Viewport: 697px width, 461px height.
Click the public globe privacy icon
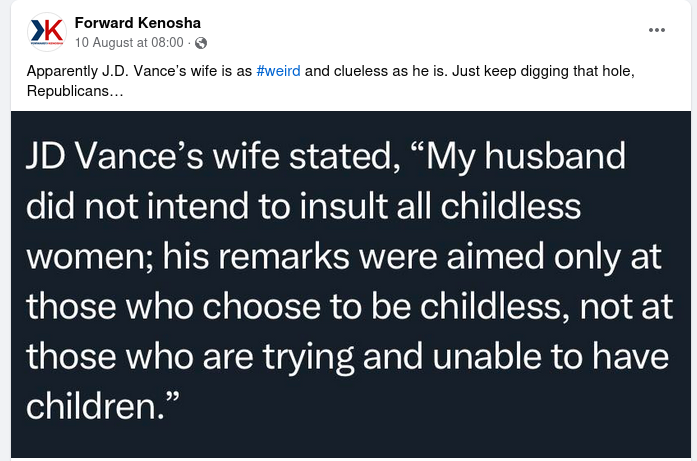point(201,42)
